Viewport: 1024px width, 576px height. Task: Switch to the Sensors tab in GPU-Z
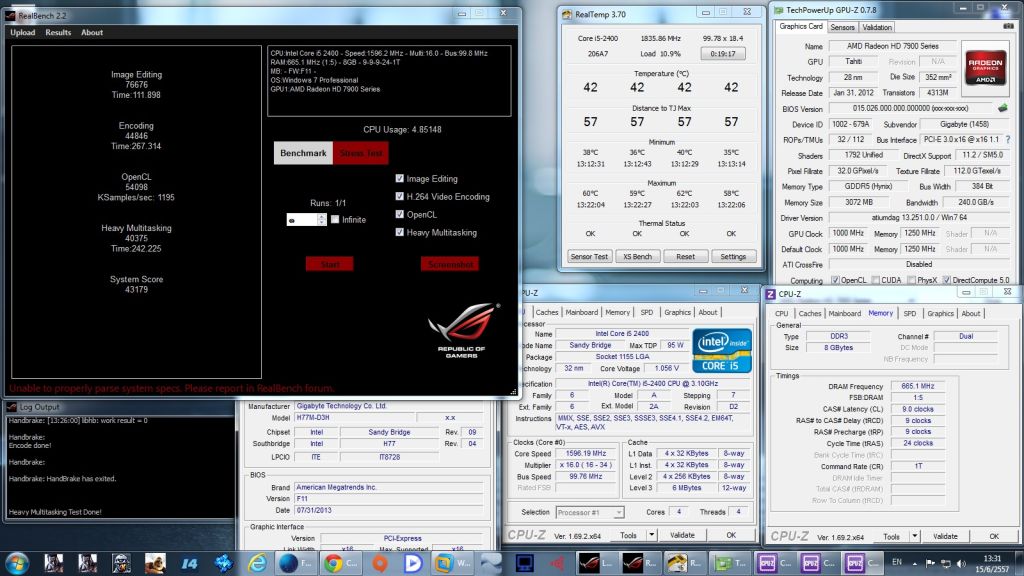(842, 27)
